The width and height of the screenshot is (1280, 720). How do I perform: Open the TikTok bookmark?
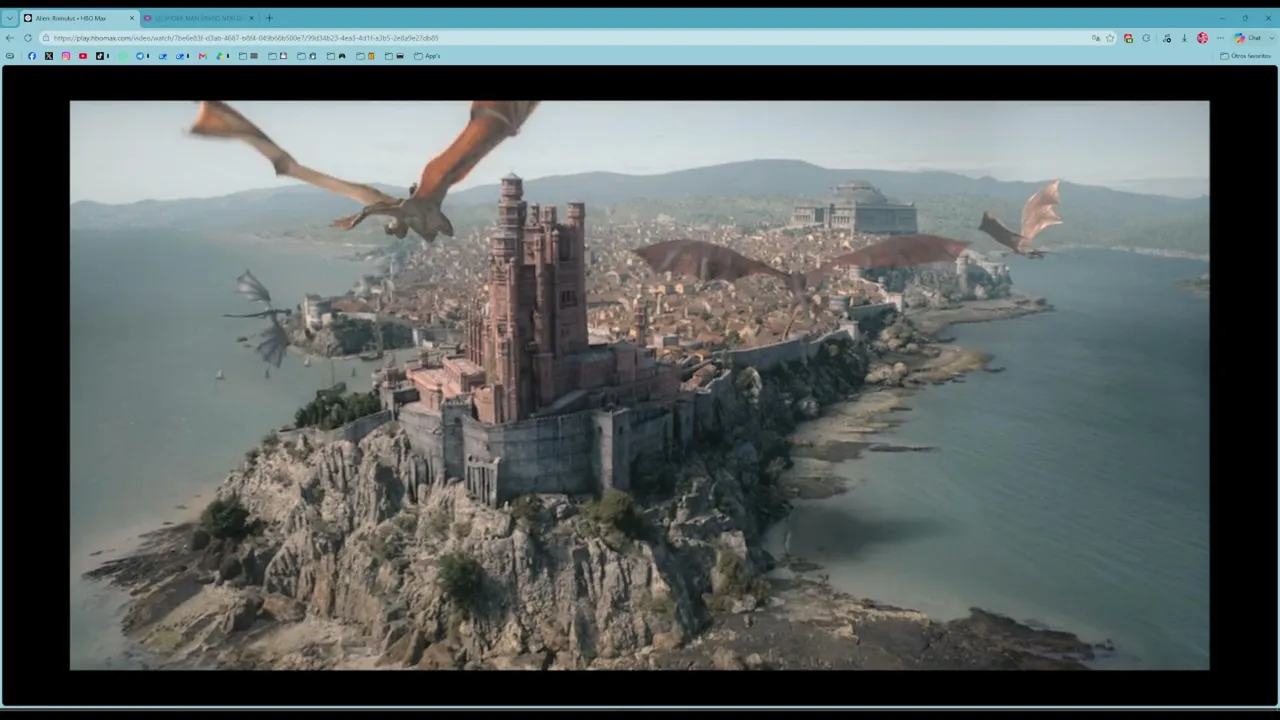100,56
